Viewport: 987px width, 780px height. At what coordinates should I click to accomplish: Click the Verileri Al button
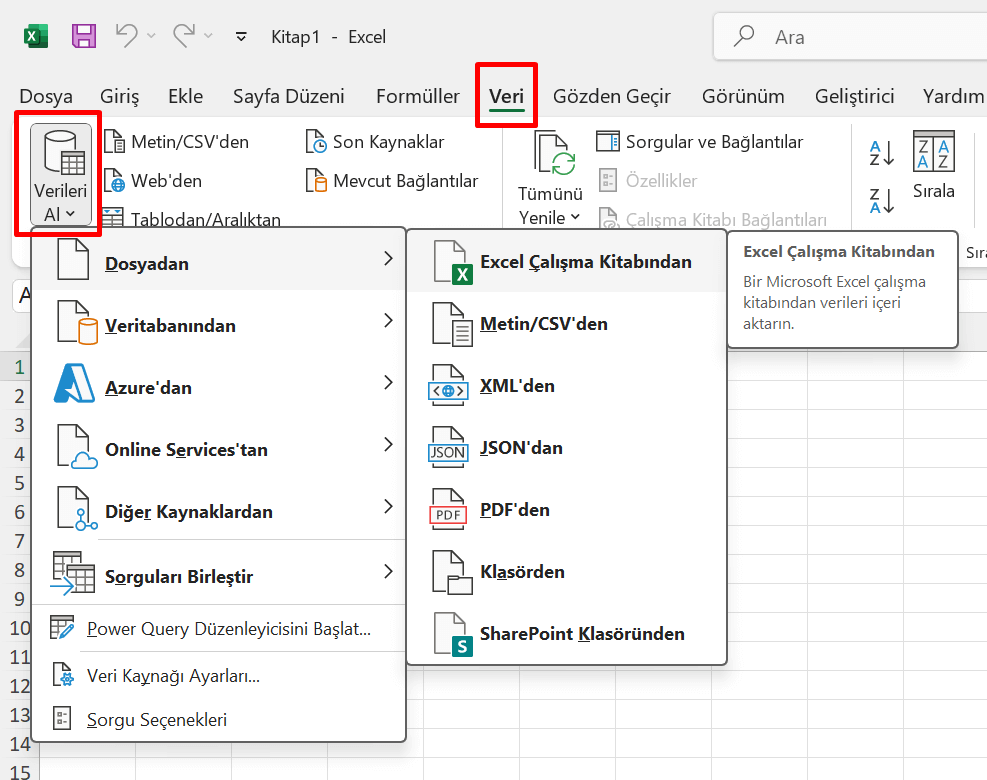point(60,174)
